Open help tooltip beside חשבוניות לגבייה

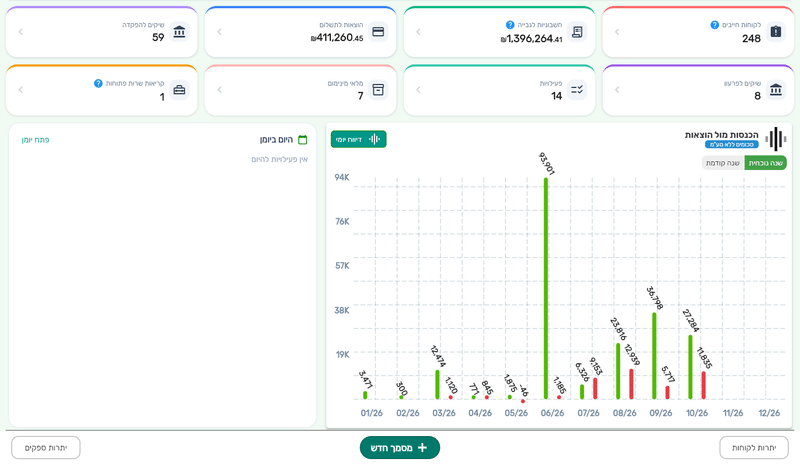(x=510, y=25)
